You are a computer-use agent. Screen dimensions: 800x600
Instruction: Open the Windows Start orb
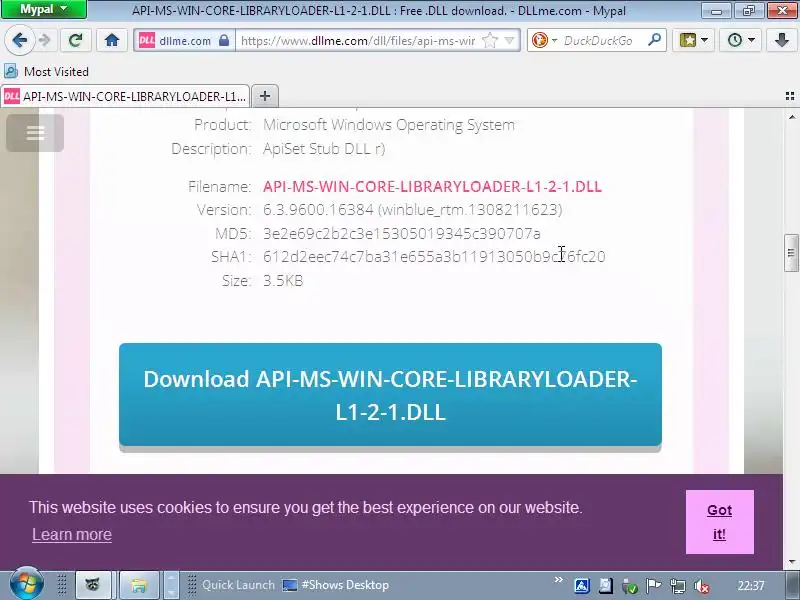26,584
